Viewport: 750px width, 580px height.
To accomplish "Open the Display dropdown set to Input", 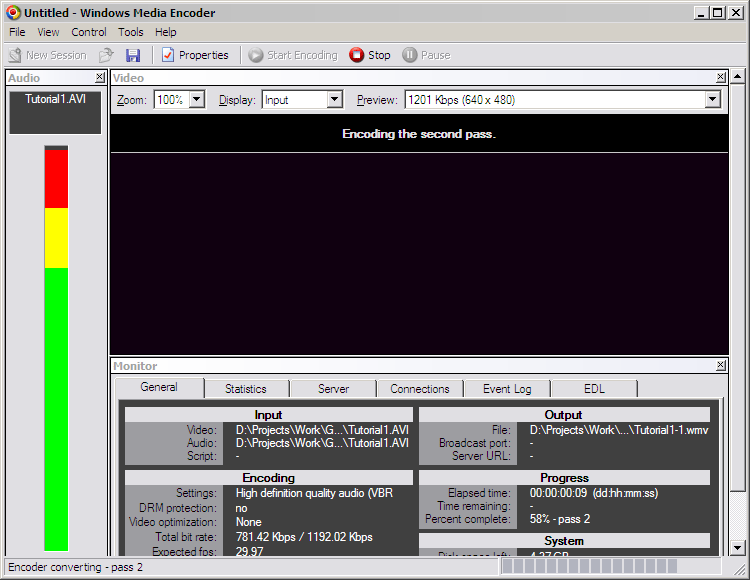I will (x=335, y=100).
